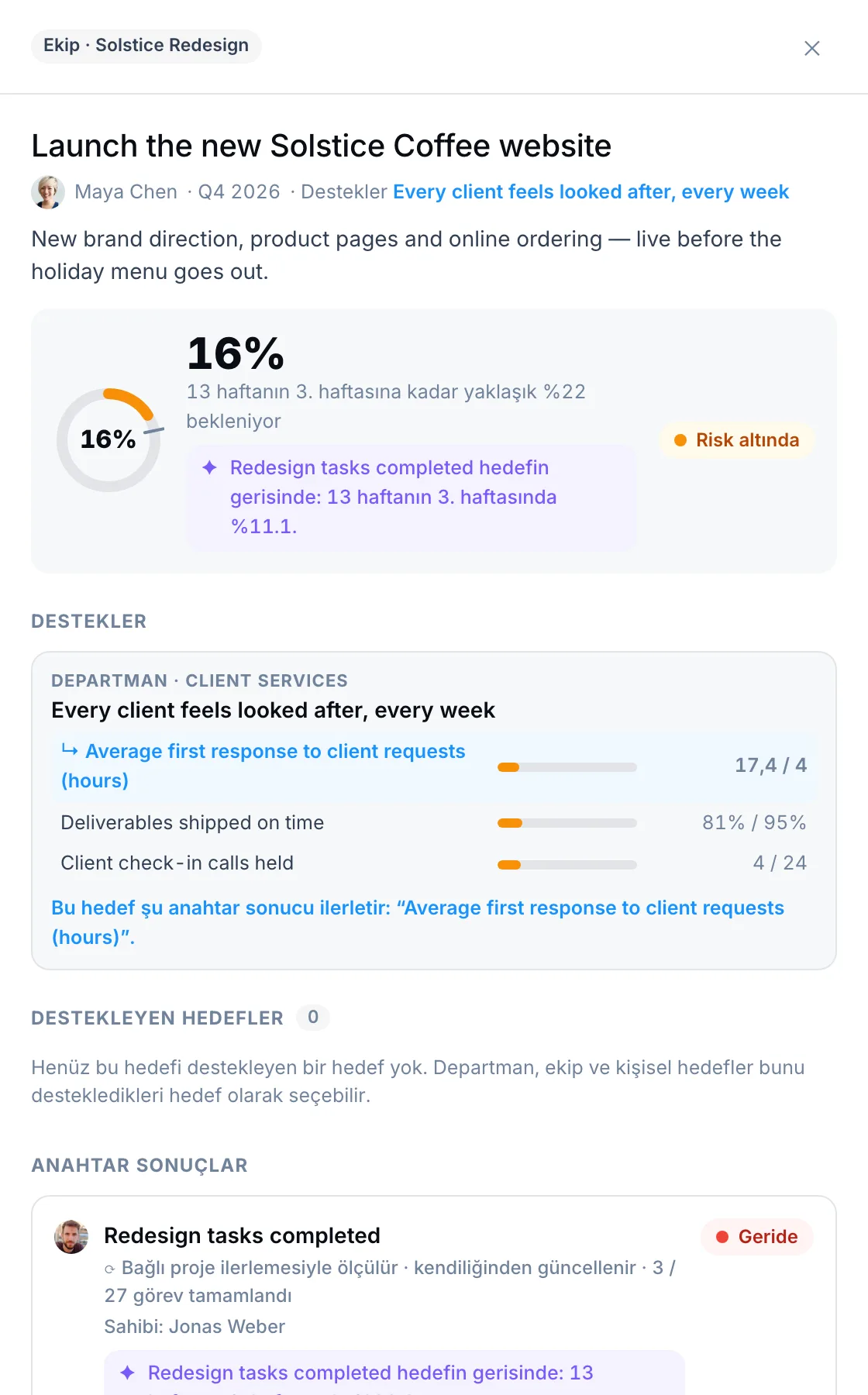Screen dimensions: 868x1395
Task: Click the Risk altında status badge
Action: coord(736,440)
